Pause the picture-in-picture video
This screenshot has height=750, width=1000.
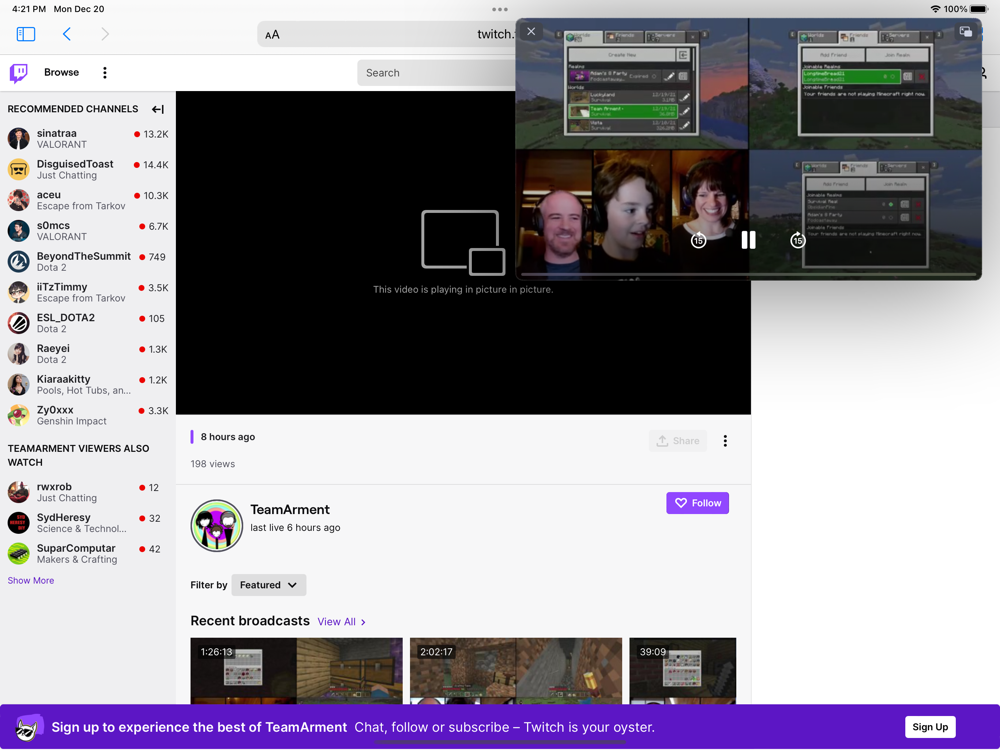748,240
